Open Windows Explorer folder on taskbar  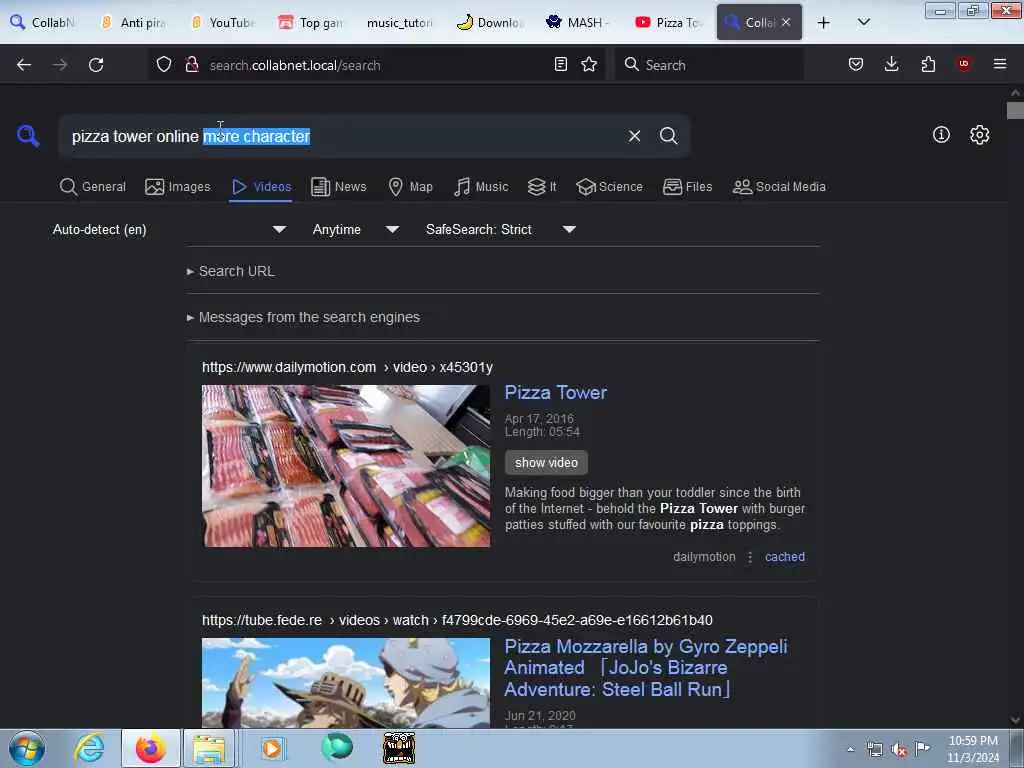tap(209, 748)
